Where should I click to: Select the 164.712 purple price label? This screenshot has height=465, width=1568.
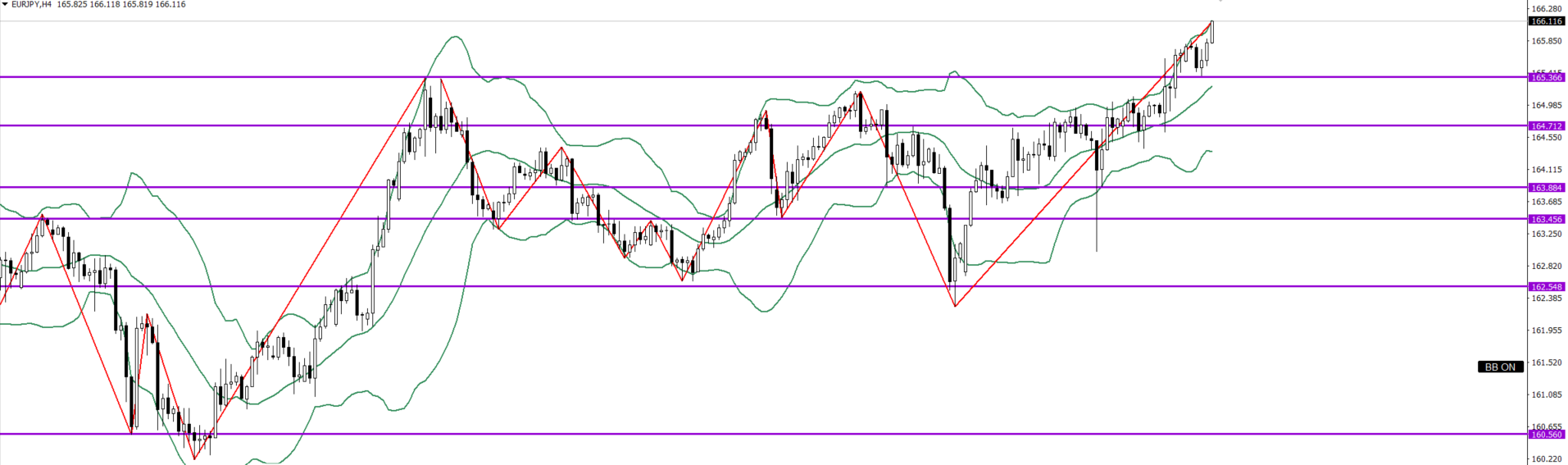1547,125
